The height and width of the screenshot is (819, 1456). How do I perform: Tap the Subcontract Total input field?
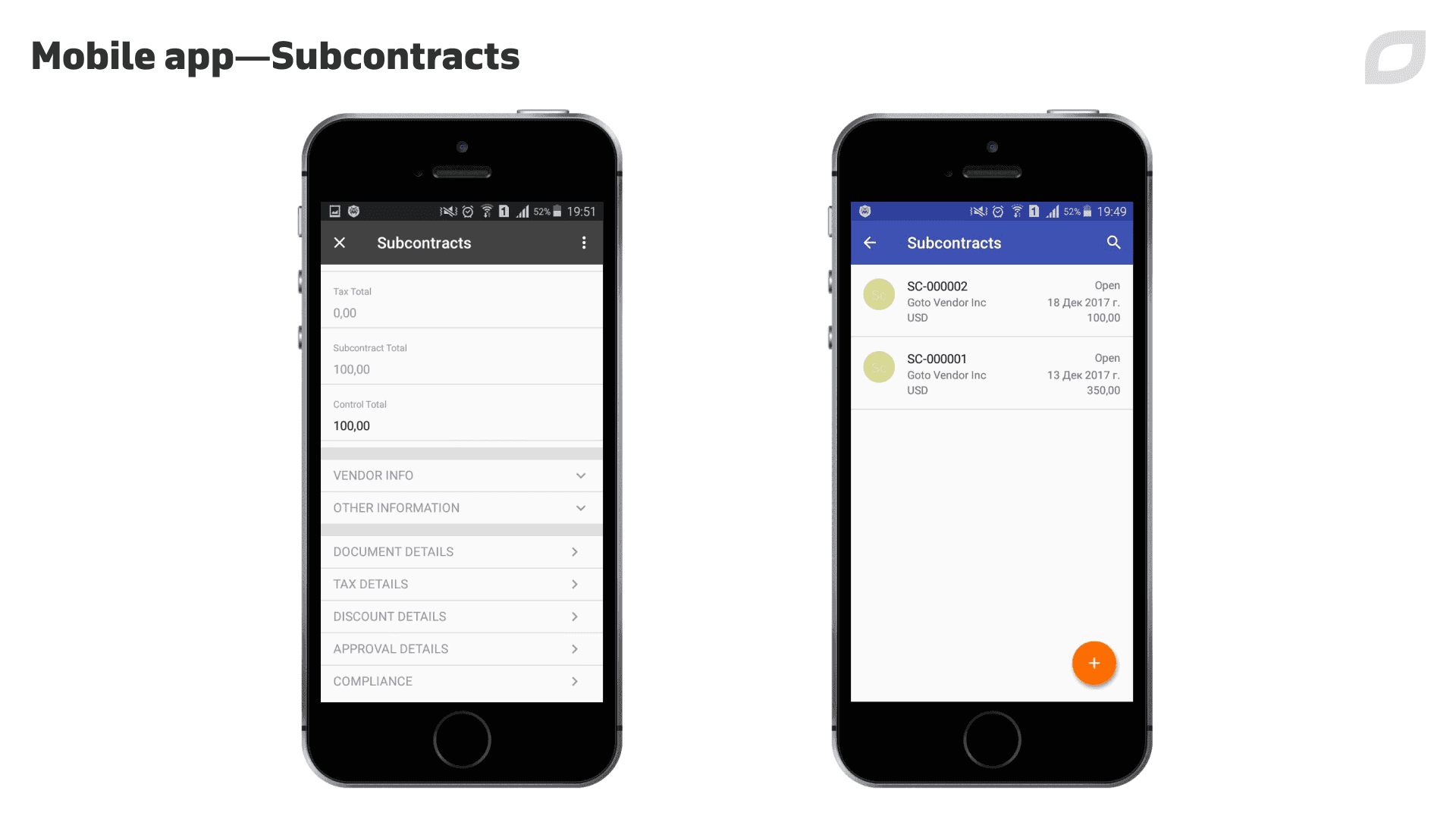(x=461, y=368)
